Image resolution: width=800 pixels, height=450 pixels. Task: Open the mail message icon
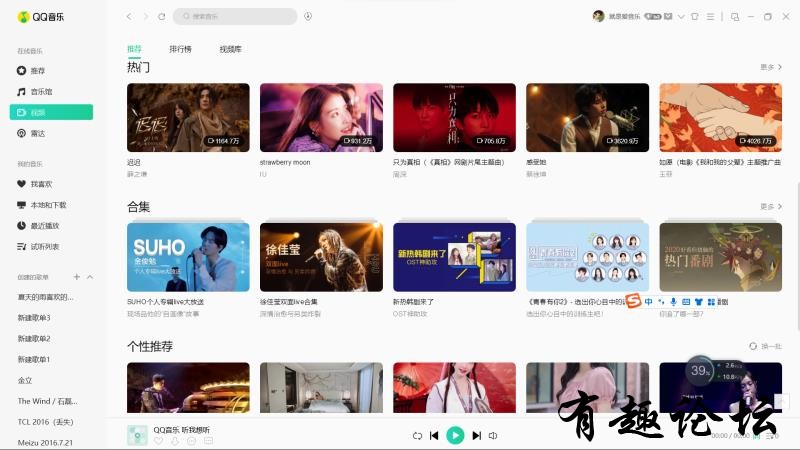point(668,16)
